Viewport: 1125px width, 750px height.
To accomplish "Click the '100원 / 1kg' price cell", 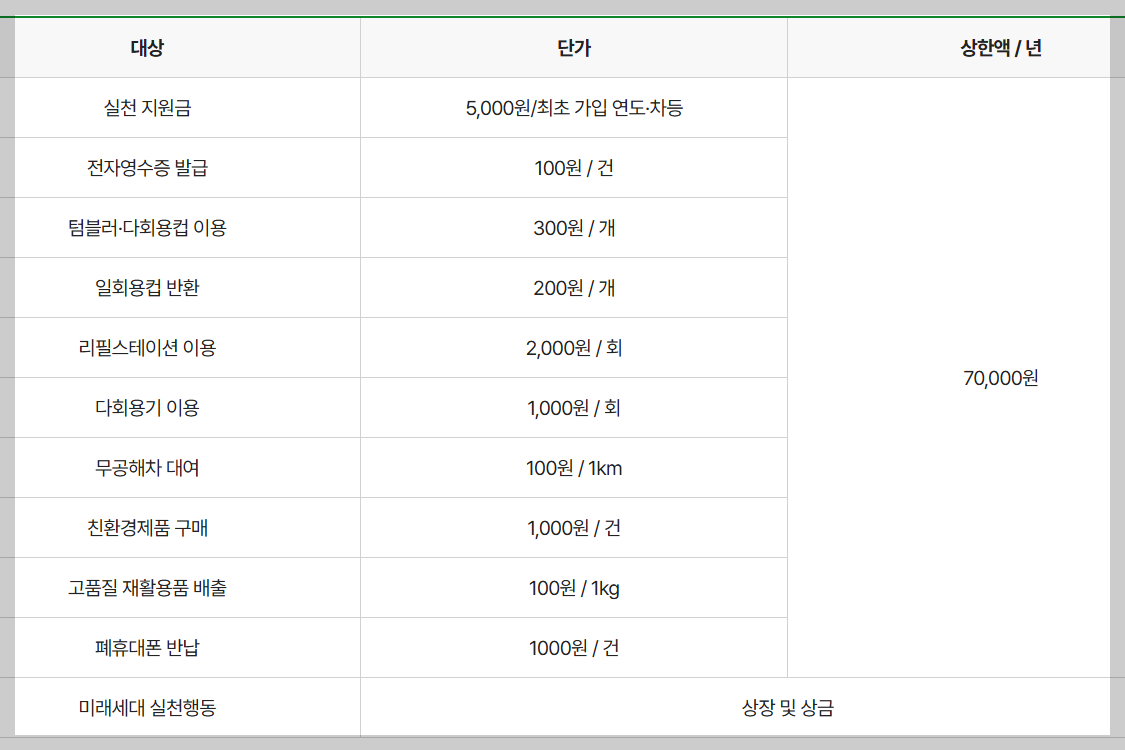I will [574, 588].
